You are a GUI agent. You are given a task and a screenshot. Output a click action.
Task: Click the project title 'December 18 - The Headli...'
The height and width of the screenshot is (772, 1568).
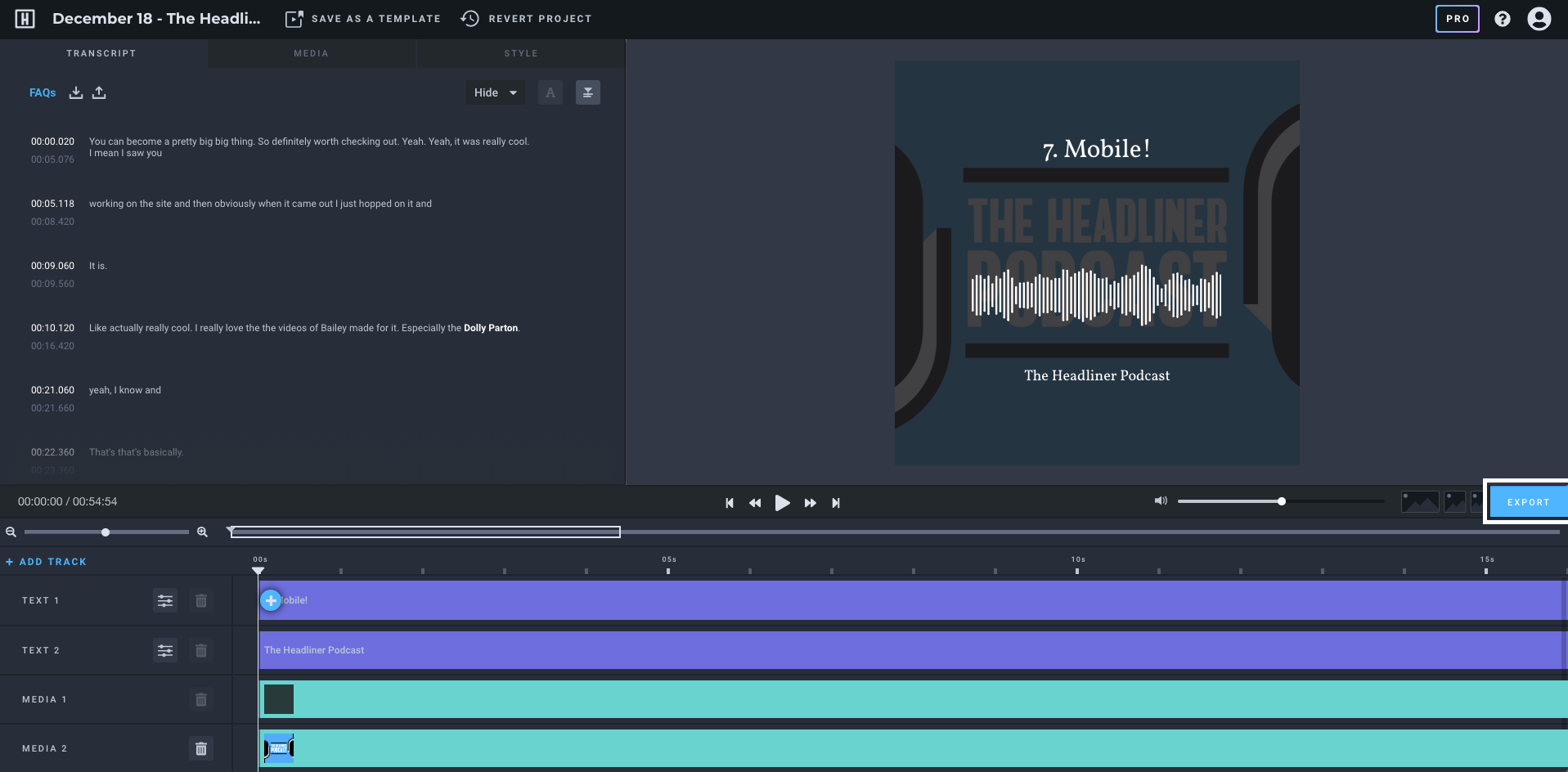click(x=156, y=19)
